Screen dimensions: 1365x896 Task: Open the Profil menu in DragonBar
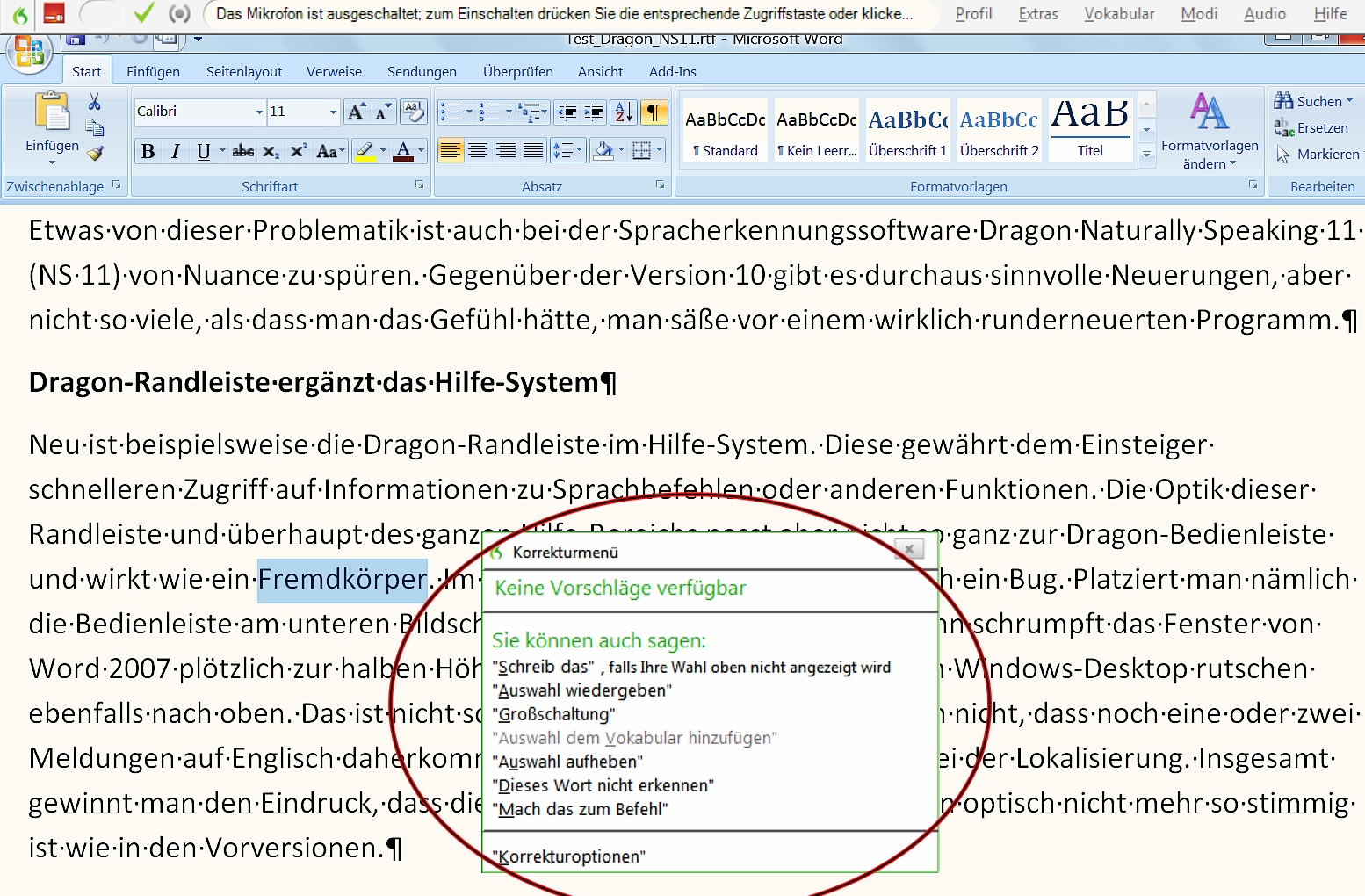973,13
